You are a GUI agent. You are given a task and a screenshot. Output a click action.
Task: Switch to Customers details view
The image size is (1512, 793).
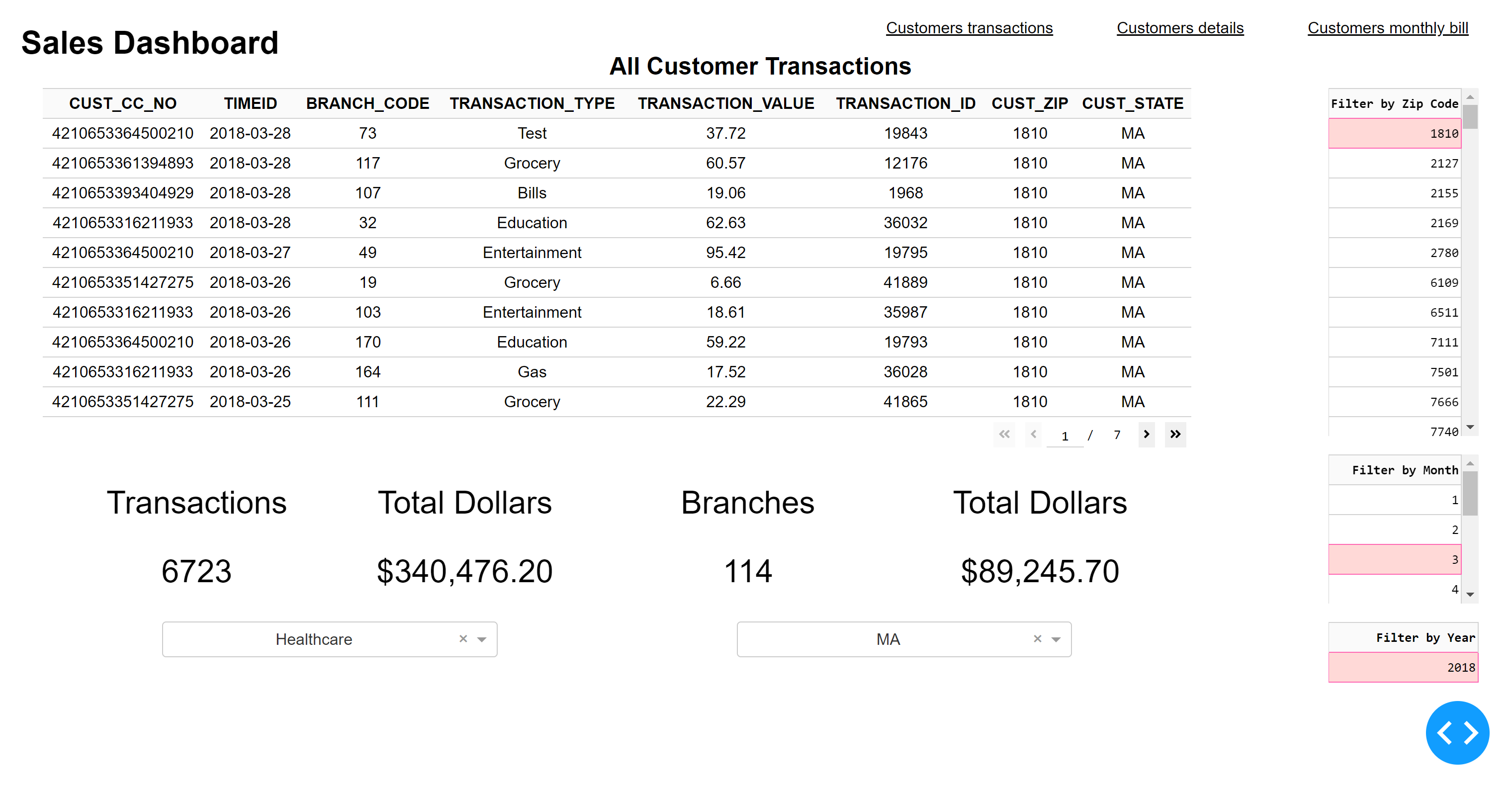pyautogui.click(x=1180, y=27)
